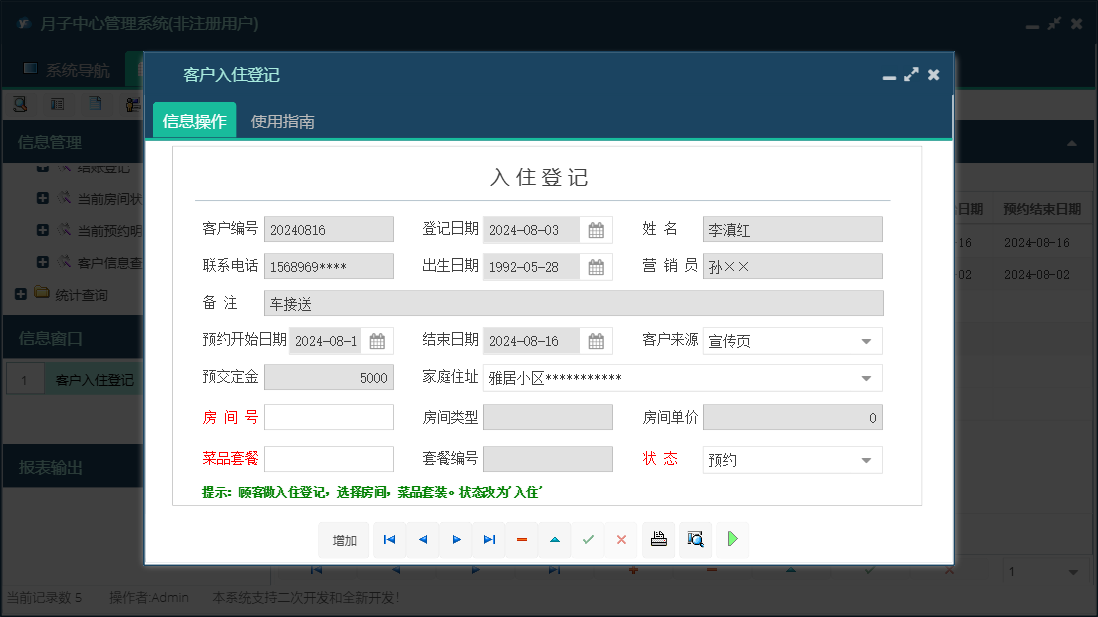1098x617 pixels.
Task: Open the print dialog via the printer icon
Action: (x=658, y=540)
